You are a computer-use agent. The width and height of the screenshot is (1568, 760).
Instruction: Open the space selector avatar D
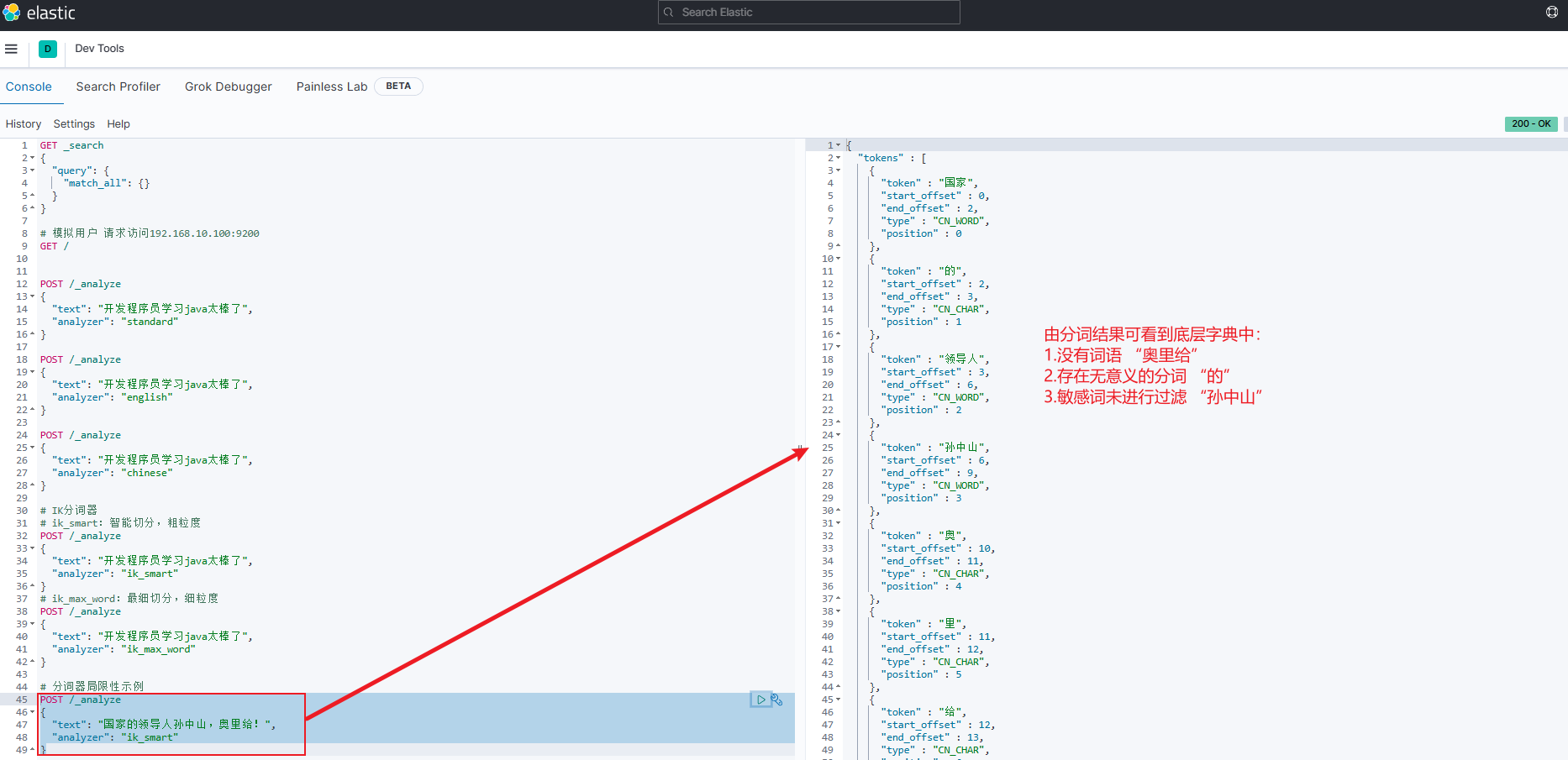point(48,49)
